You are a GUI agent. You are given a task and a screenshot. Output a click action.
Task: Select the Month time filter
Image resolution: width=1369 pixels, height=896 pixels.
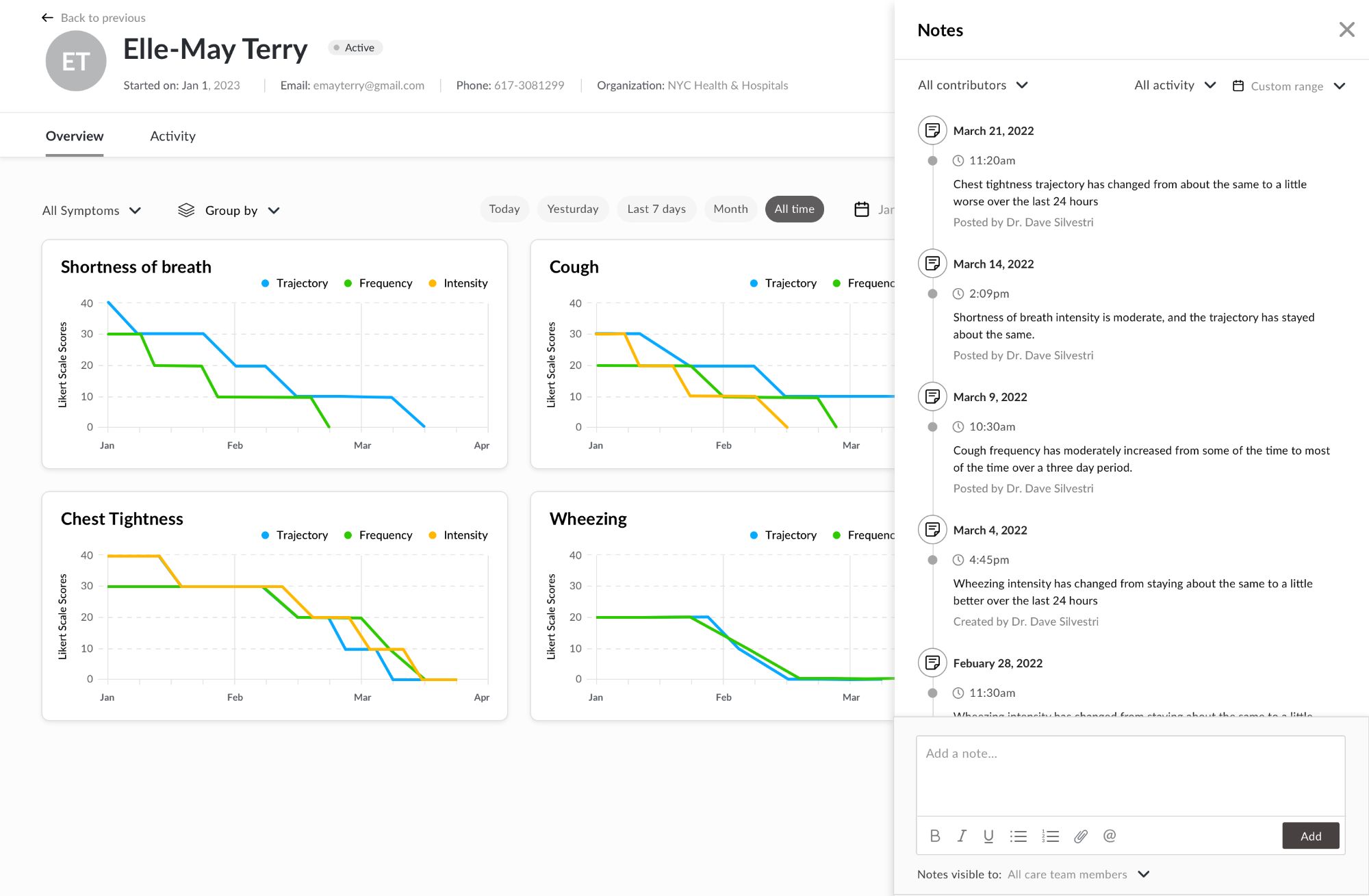coord(730,209)
